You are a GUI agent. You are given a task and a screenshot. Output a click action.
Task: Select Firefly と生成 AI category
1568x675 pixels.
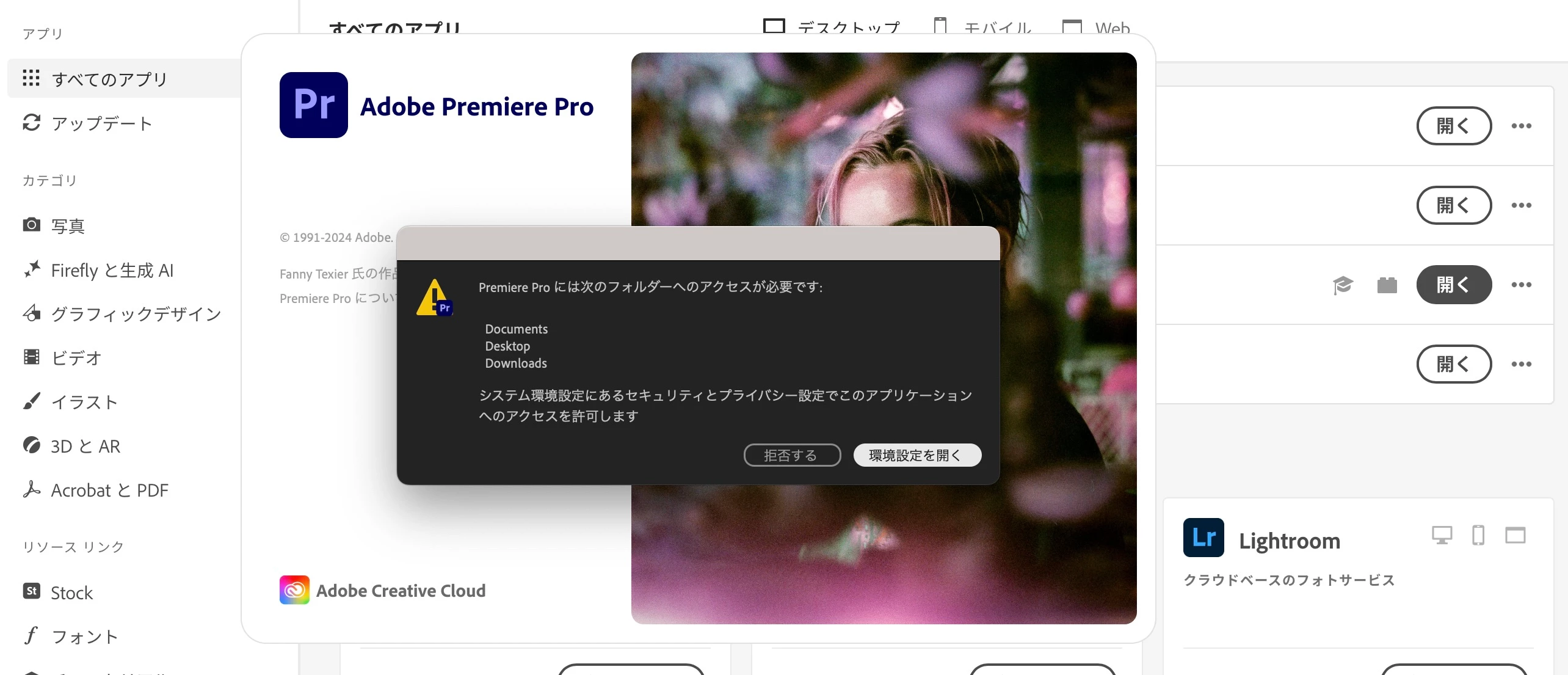(x=112, y=270)
